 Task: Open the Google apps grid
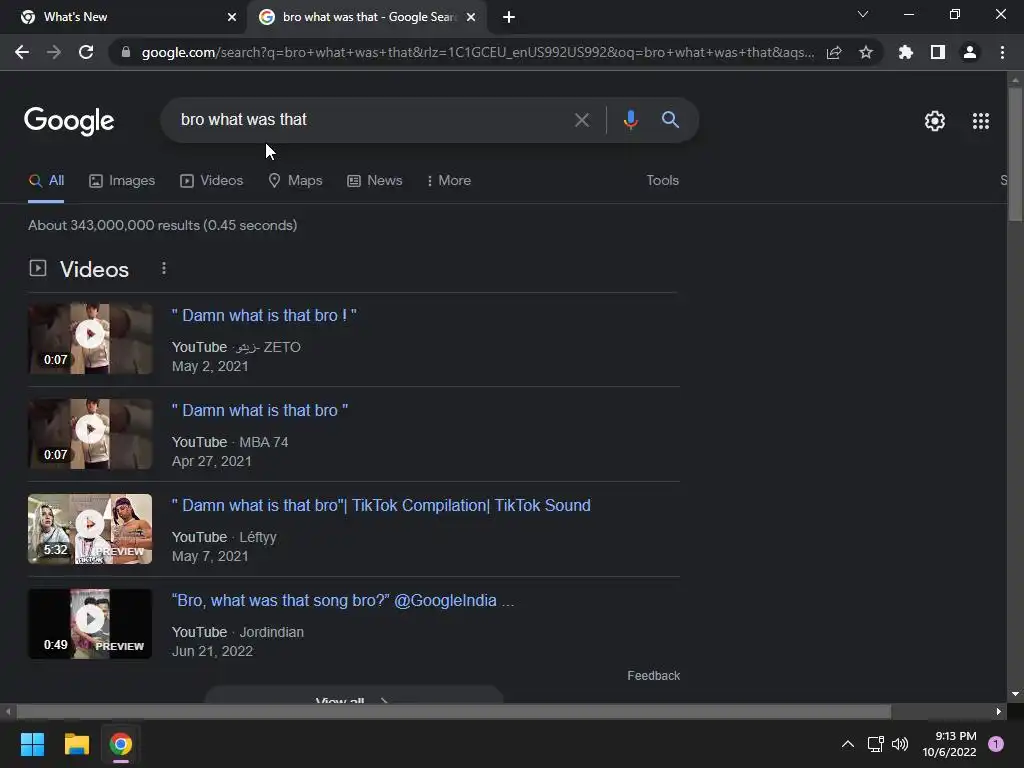(x=981, y=121)
